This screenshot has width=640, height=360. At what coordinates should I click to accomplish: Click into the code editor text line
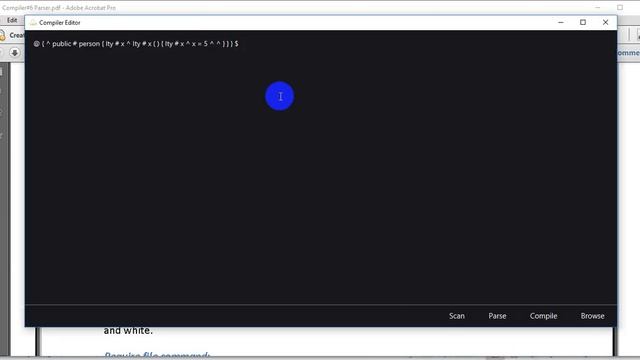(136, 44)
